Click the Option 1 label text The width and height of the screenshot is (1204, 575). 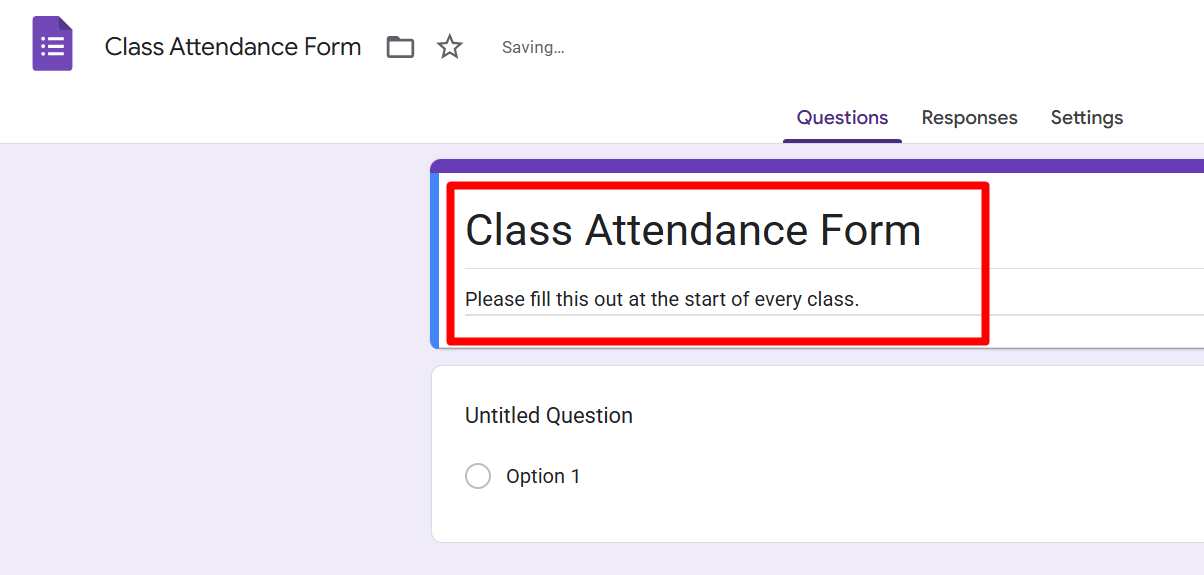click(543, 477)
